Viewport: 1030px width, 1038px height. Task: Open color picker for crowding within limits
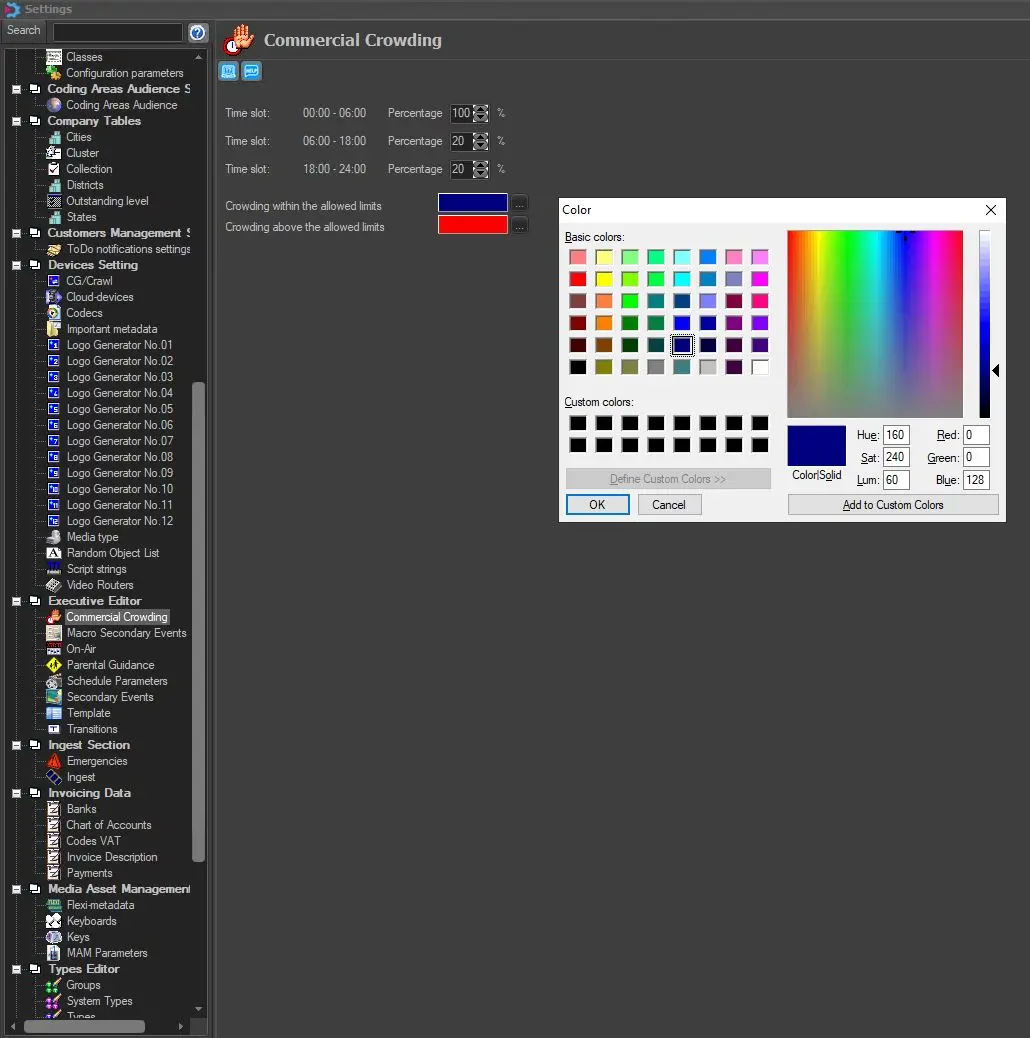tap(519, 203)
